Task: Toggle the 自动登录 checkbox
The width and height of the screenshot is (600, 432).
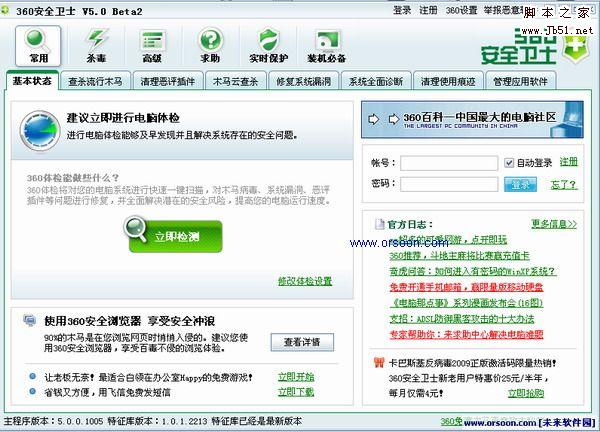Action: click(x=509, y=163)
